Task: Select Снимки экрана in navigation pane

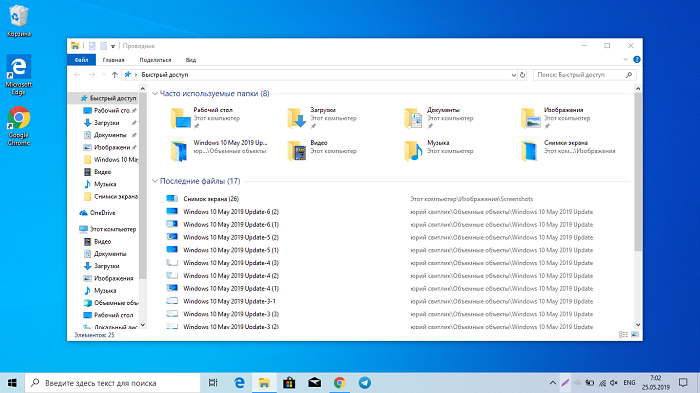Action: pyautogui.click(x=111, y=196)
